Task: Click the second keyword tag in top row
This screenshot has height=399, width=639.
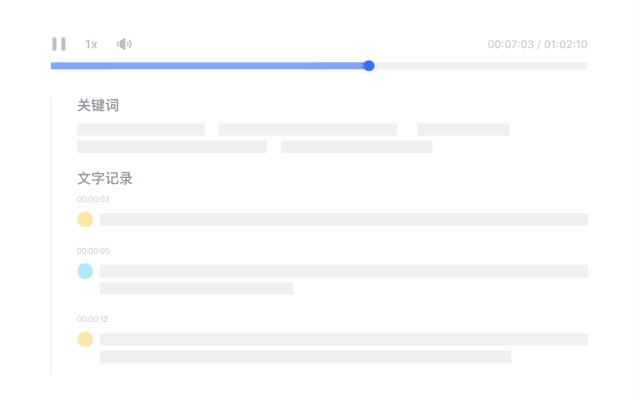Action: [308, 129]
